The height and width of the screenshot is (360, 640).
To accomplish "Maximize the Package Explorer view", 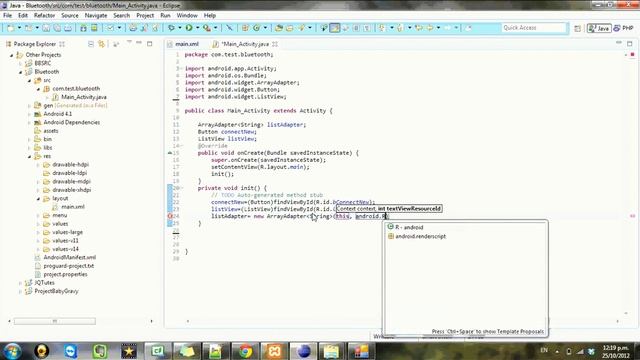I will [x=149, y=43].
